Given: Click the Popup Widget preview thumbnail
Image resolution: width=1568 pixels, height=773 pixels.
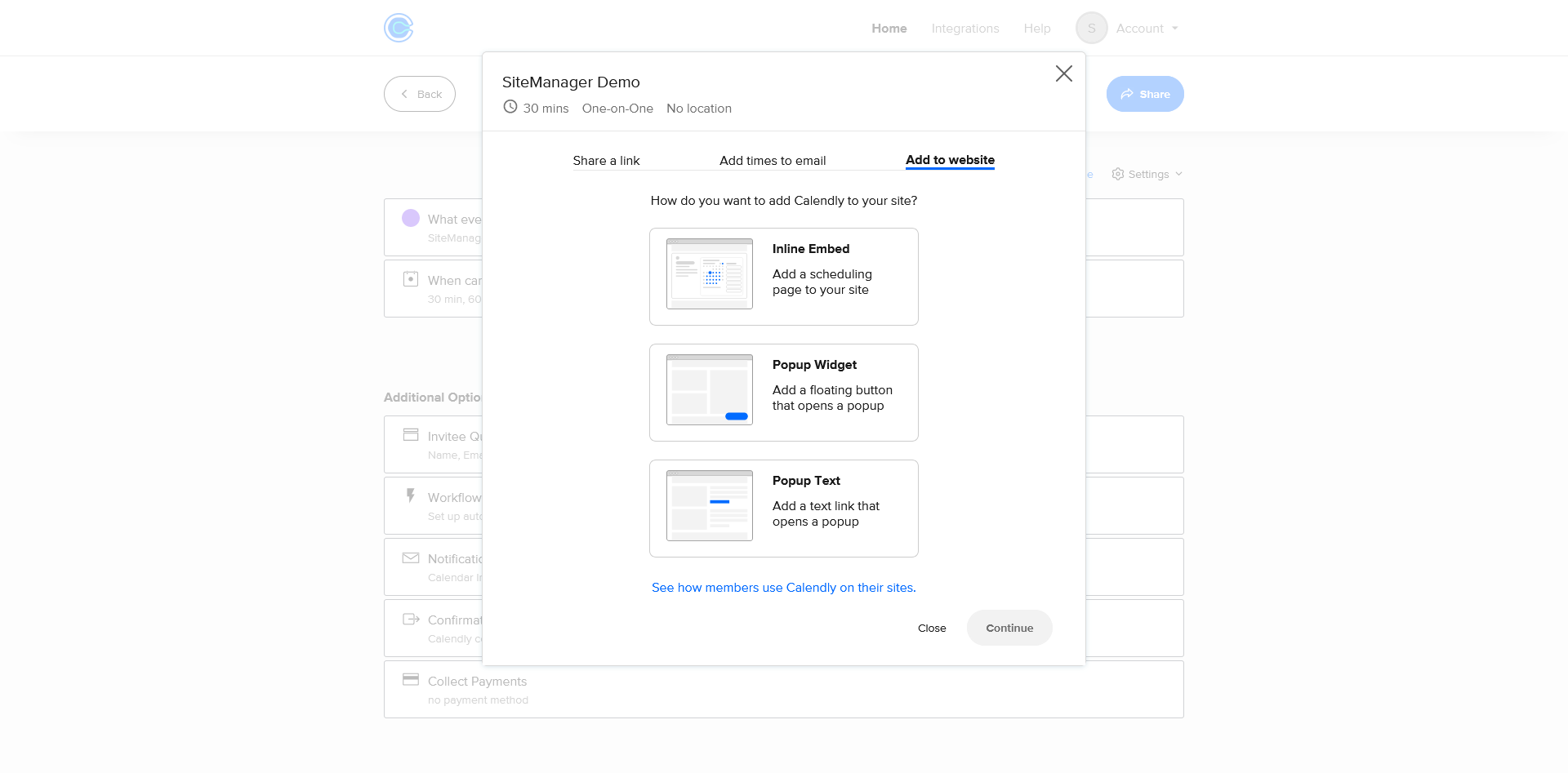Looking at the screenshot, I should tap(710, 390).
